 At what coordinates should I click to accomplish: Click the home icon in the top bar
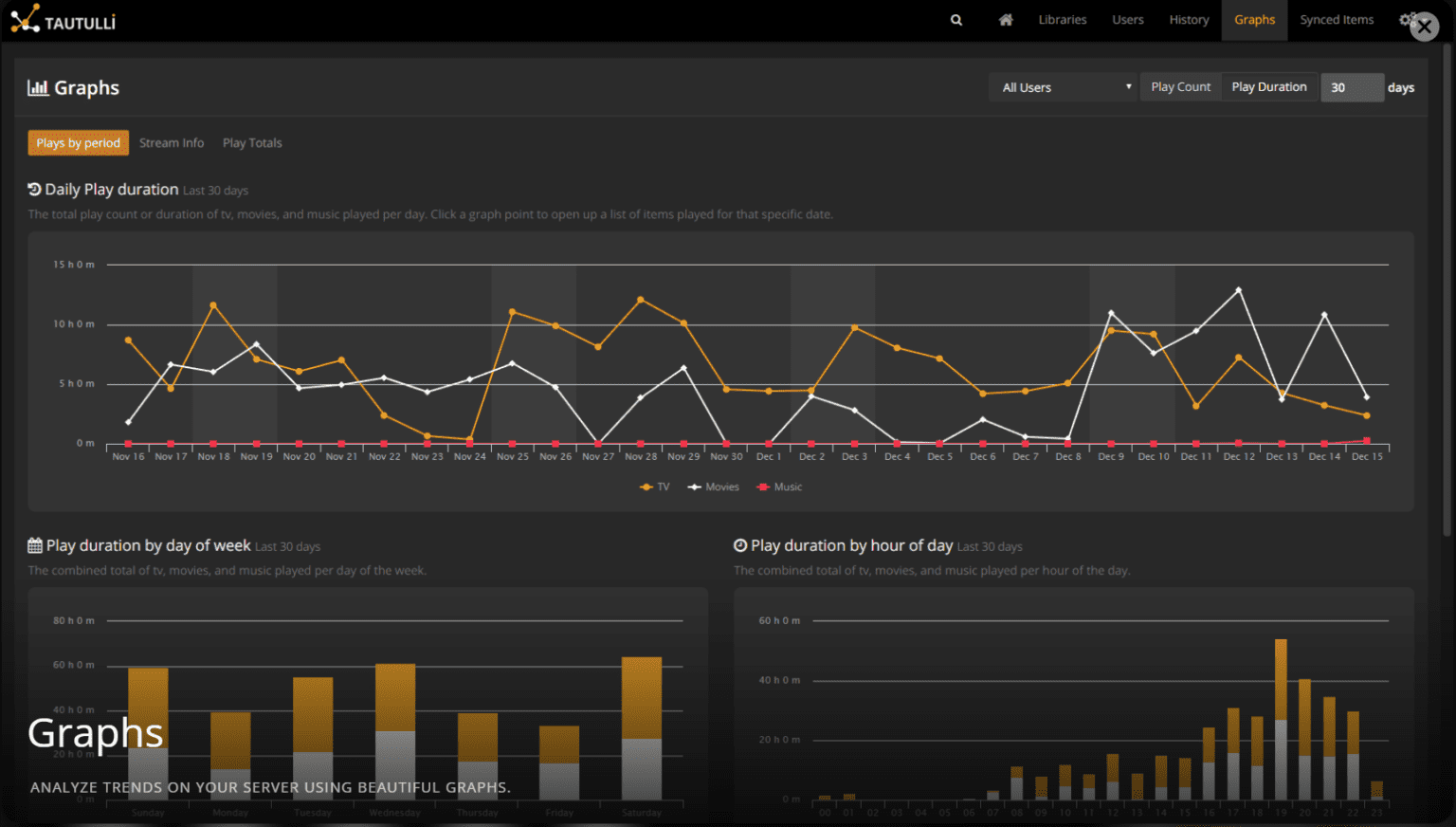pos(1005,19)
